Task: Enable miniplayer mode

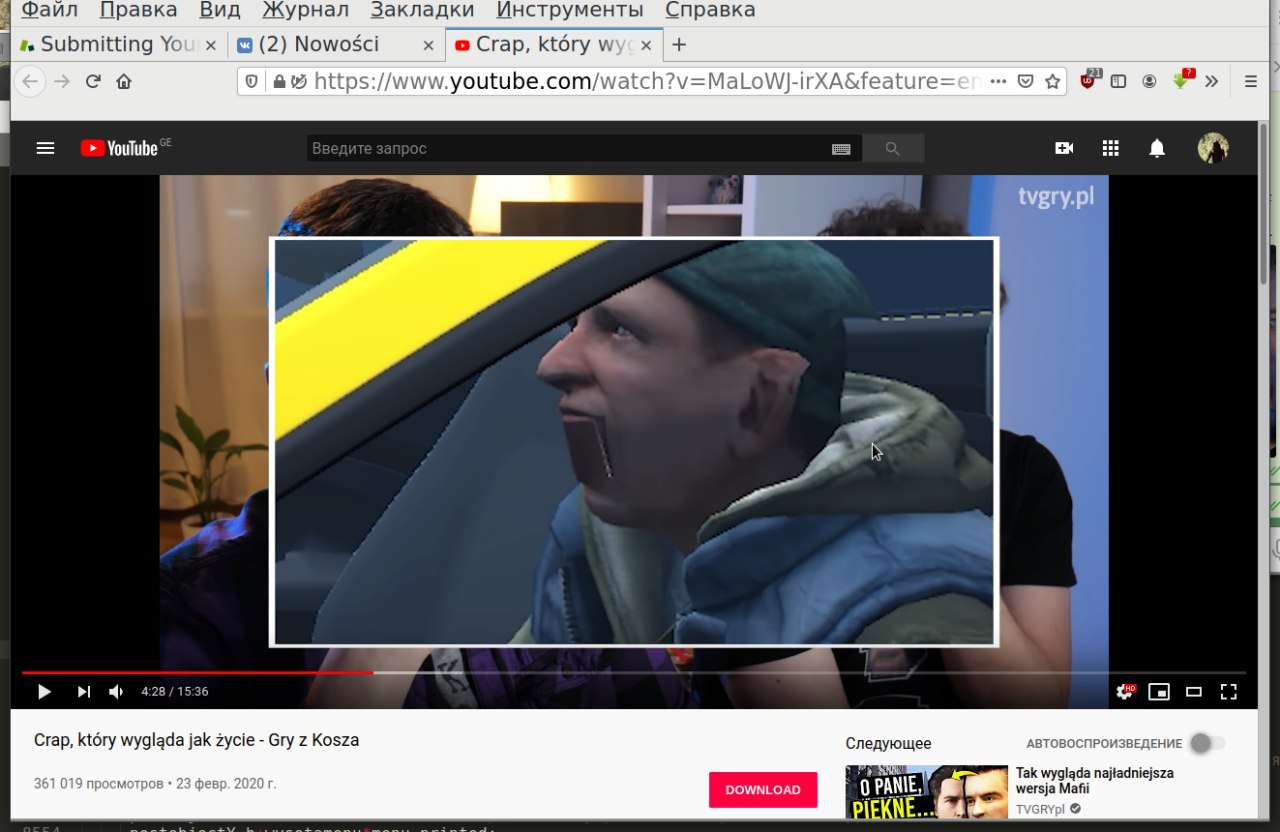Action: [x=1159, y=691]
